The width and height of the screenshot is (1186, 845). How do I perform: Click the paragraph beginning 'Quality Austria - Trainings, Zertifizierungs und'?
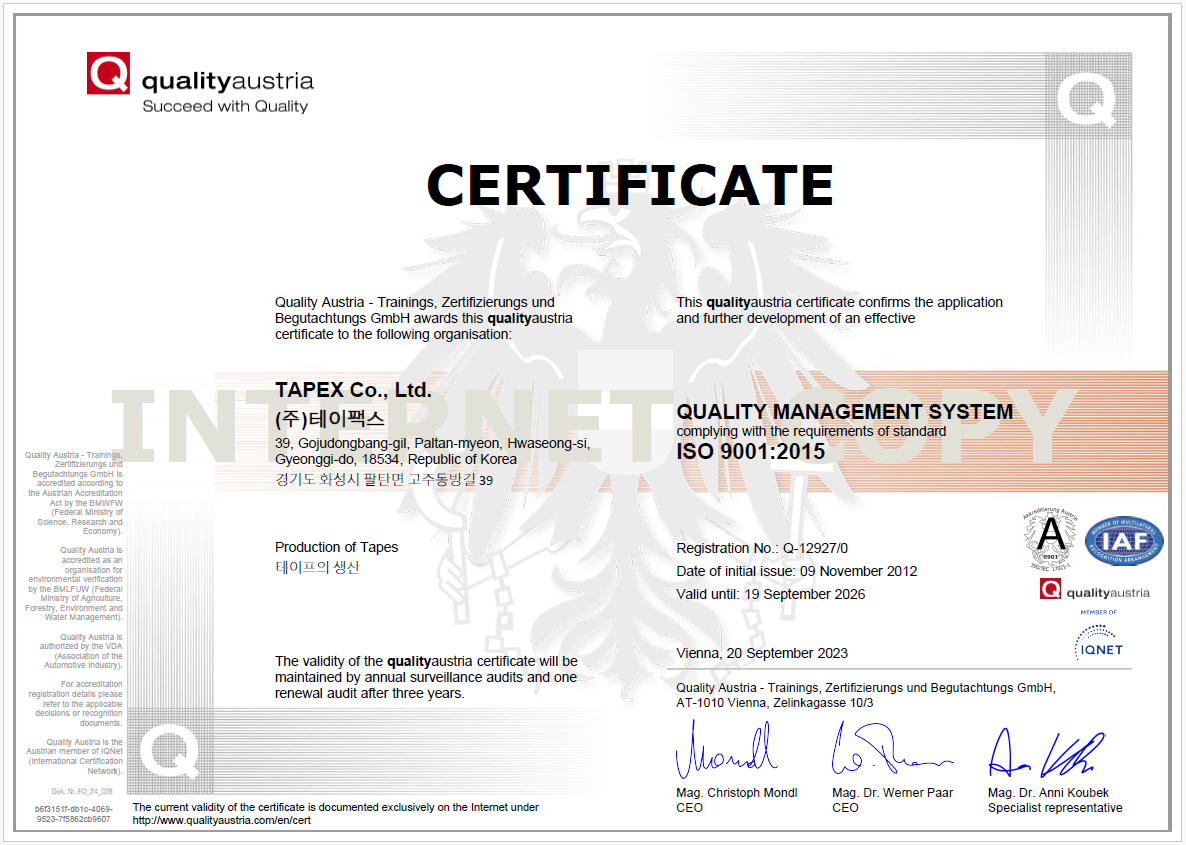[x=424, y=318]
